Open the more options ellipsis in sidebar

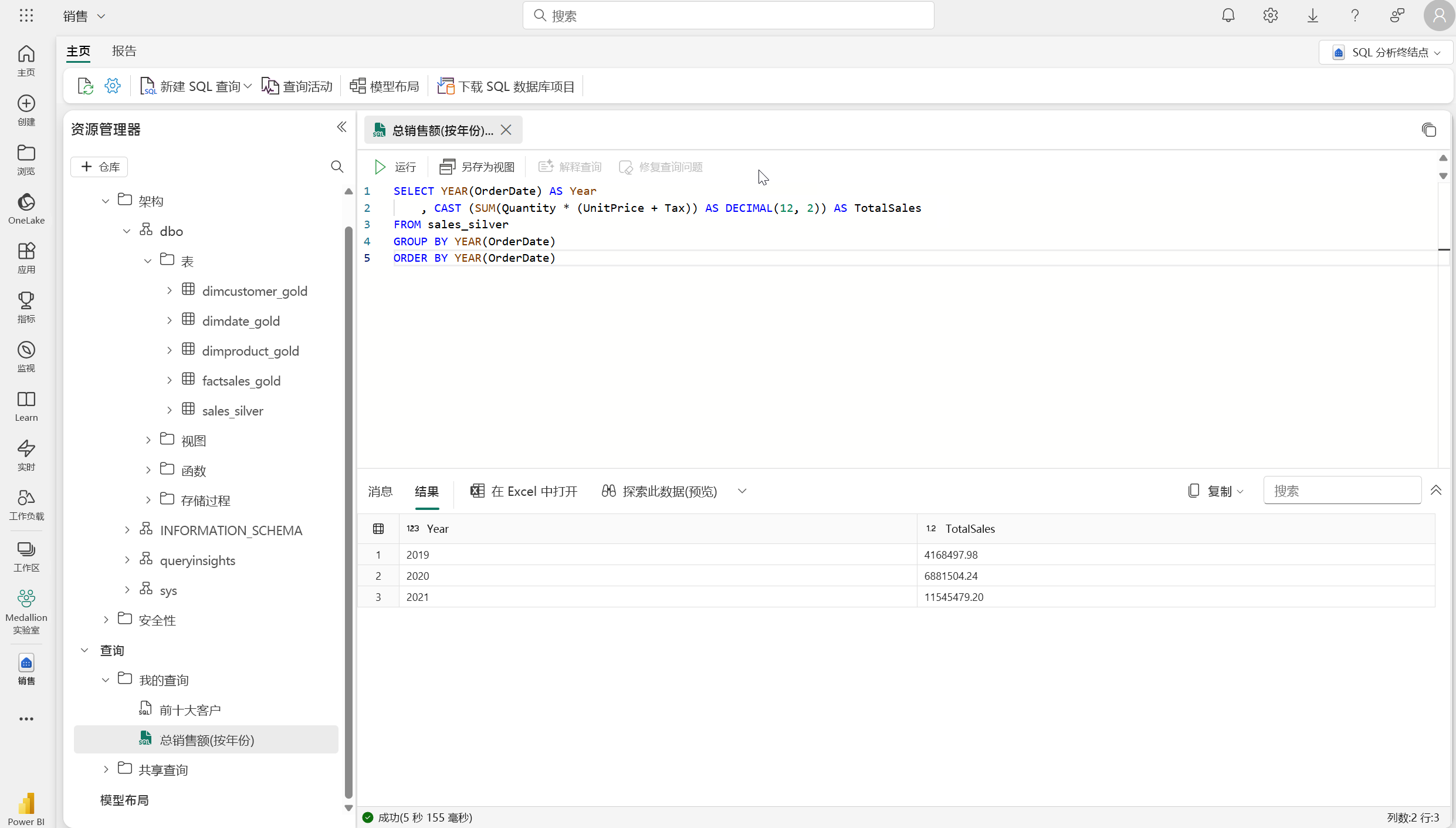click(x=26, y=719)
